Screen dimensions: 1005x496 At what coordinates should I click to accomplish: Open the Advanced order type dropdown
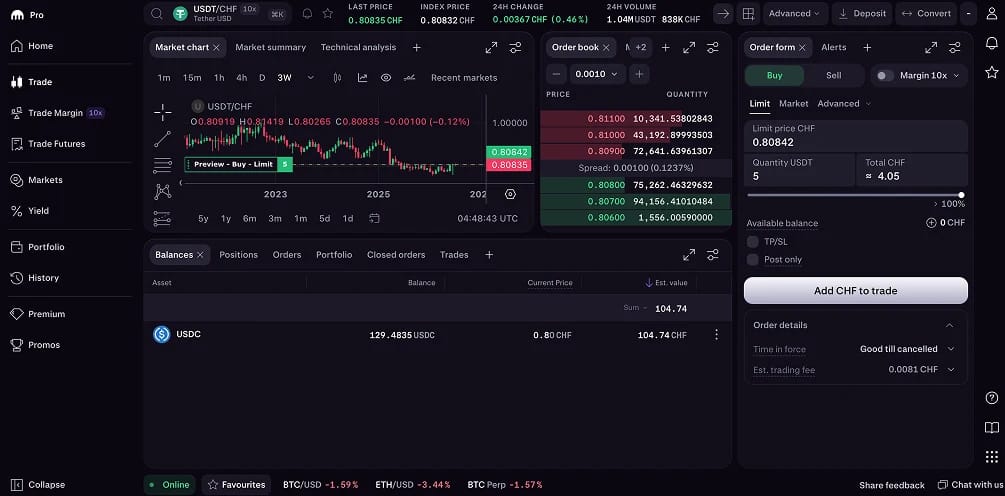coord(844,103)
